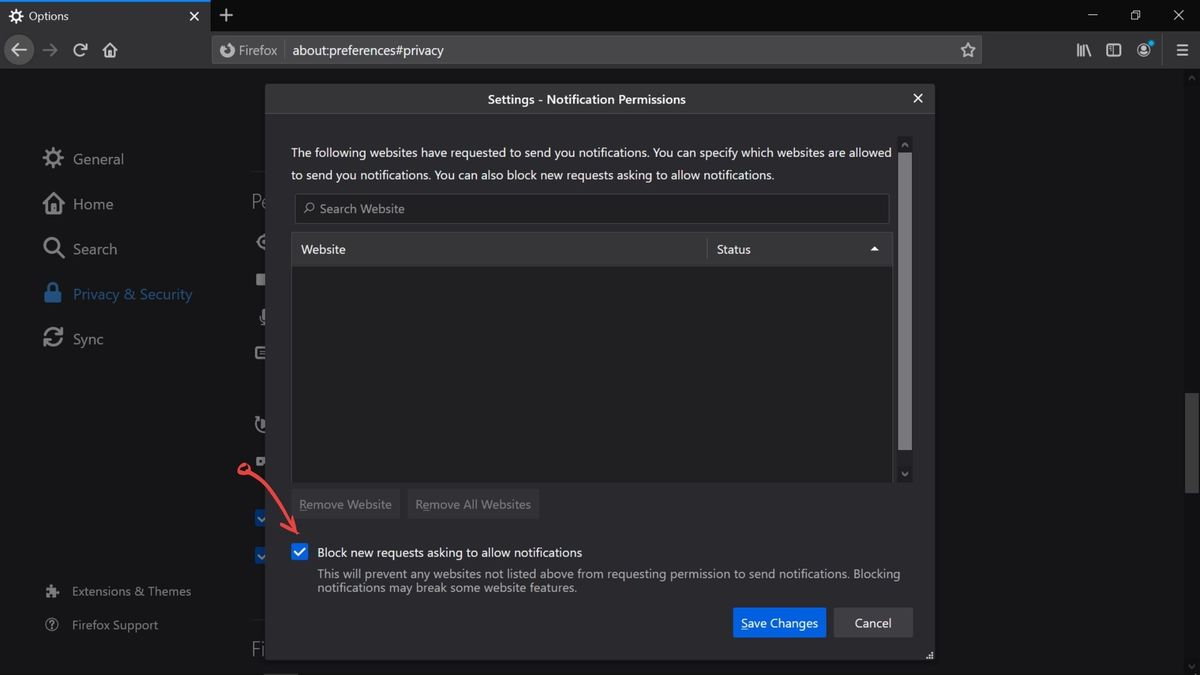Open the Library toolbar icon
The image size is (1200, 675).
[1083, 49]
